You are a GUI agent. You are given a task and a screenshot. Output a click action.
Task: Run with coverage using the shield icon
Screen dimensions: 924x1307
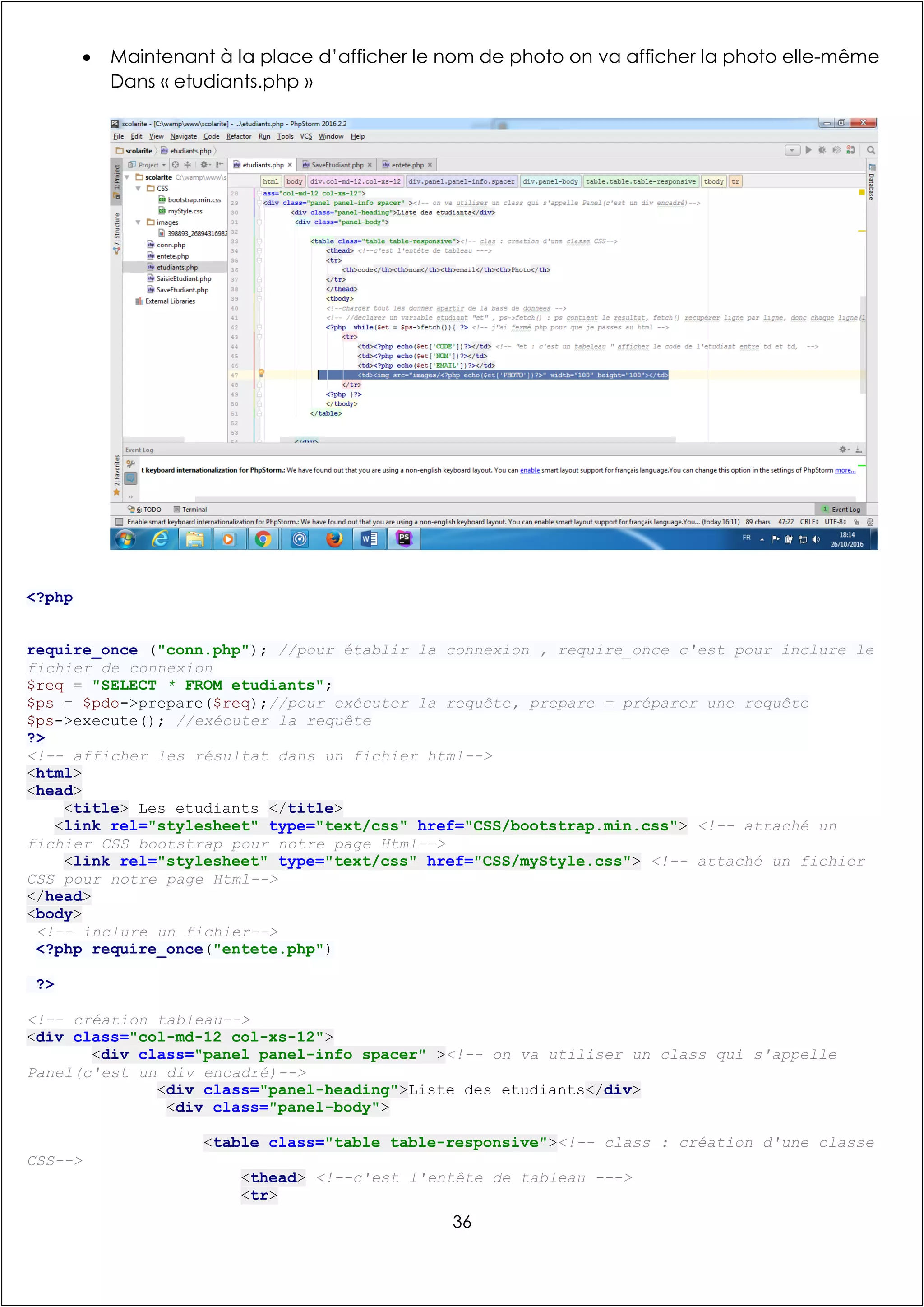pos(836,150)
